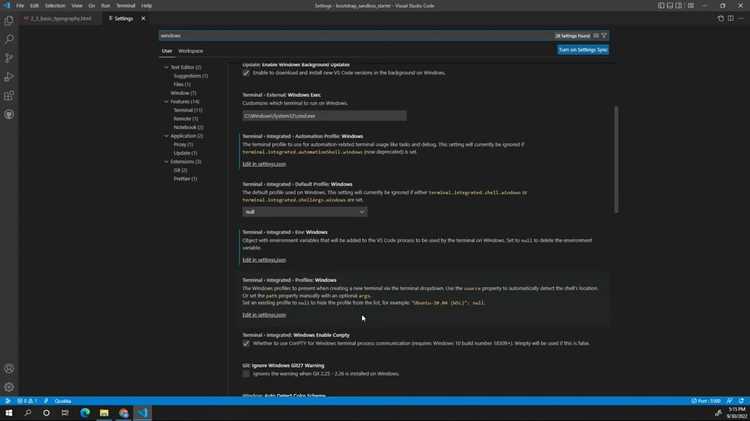Clear the settings search input icon
Screen dimensions: 750x421
point(596,36)
